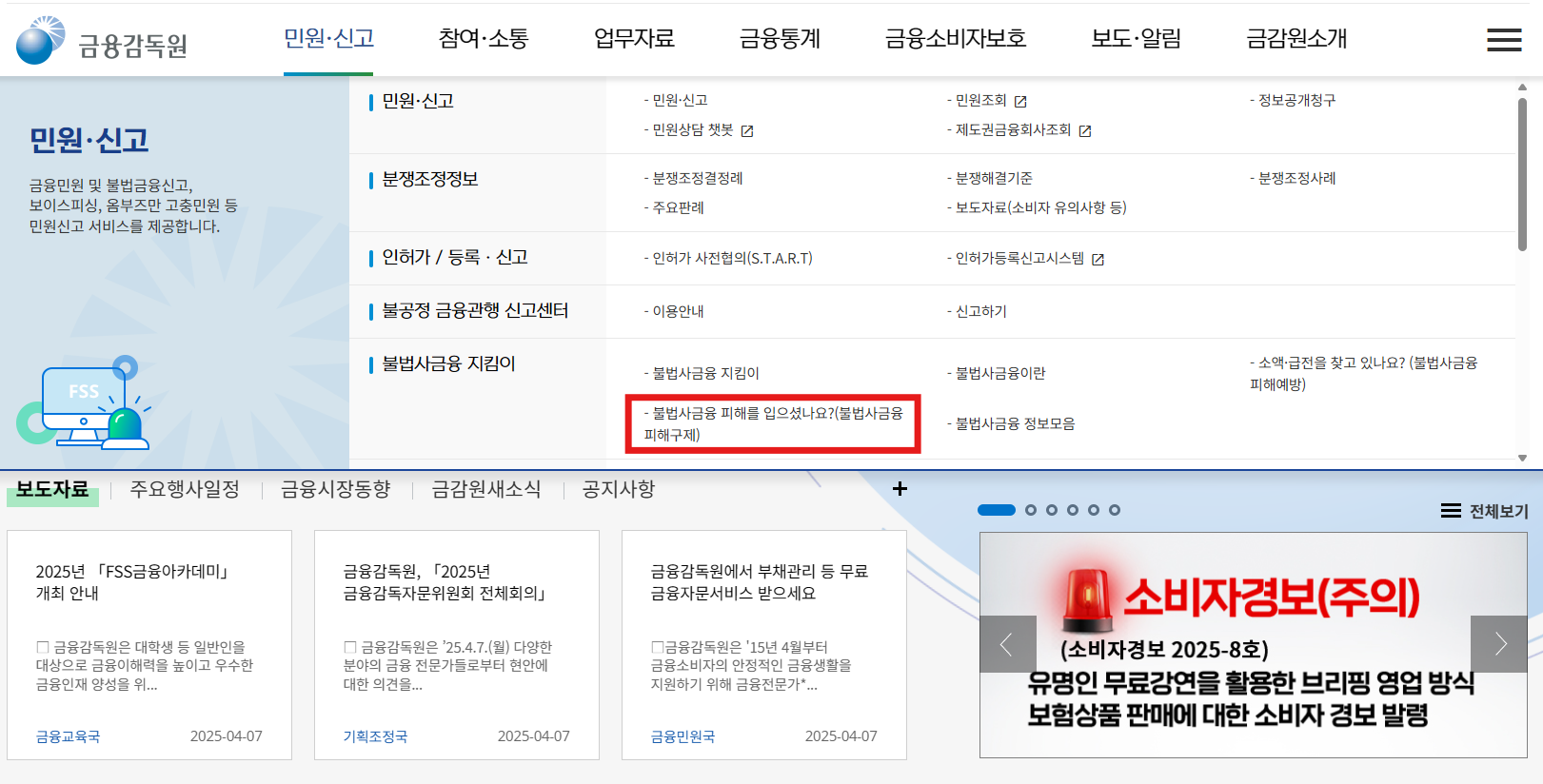Open the 금융통계 top menu
1543x784 pixels.
(780, 38)
